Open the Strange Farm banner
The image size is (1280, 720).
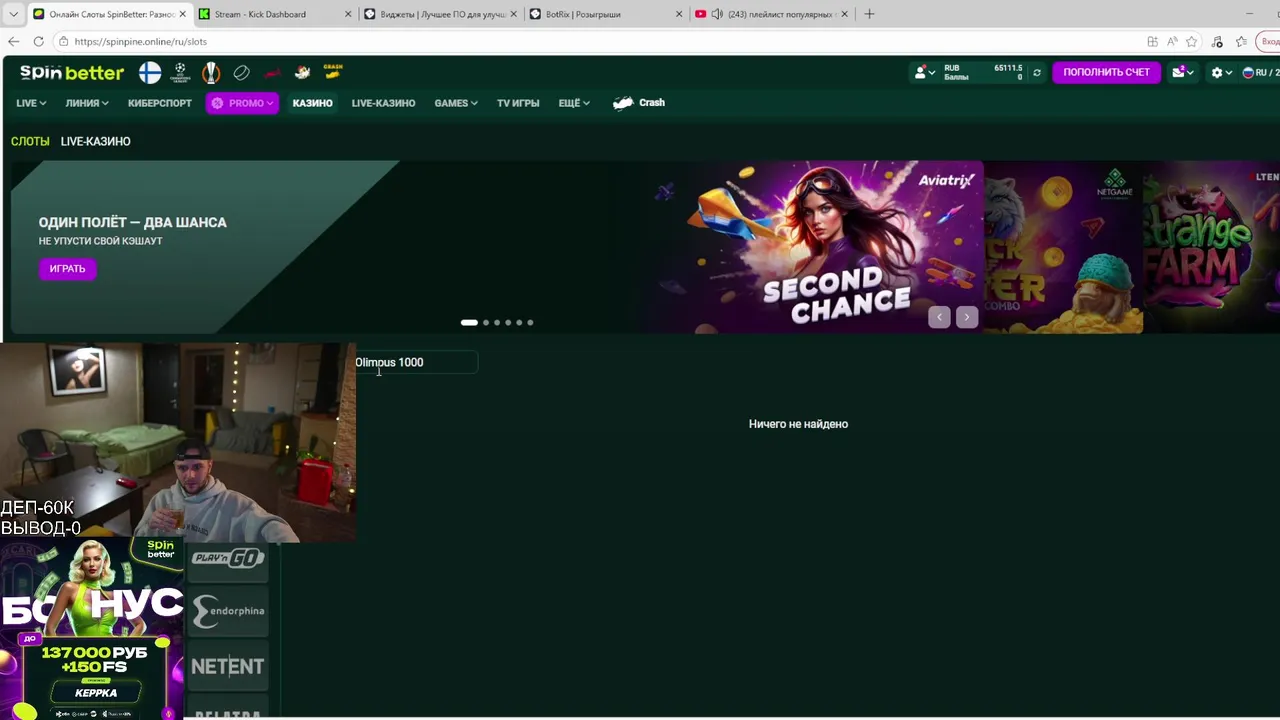click(x=1211, y=246)
